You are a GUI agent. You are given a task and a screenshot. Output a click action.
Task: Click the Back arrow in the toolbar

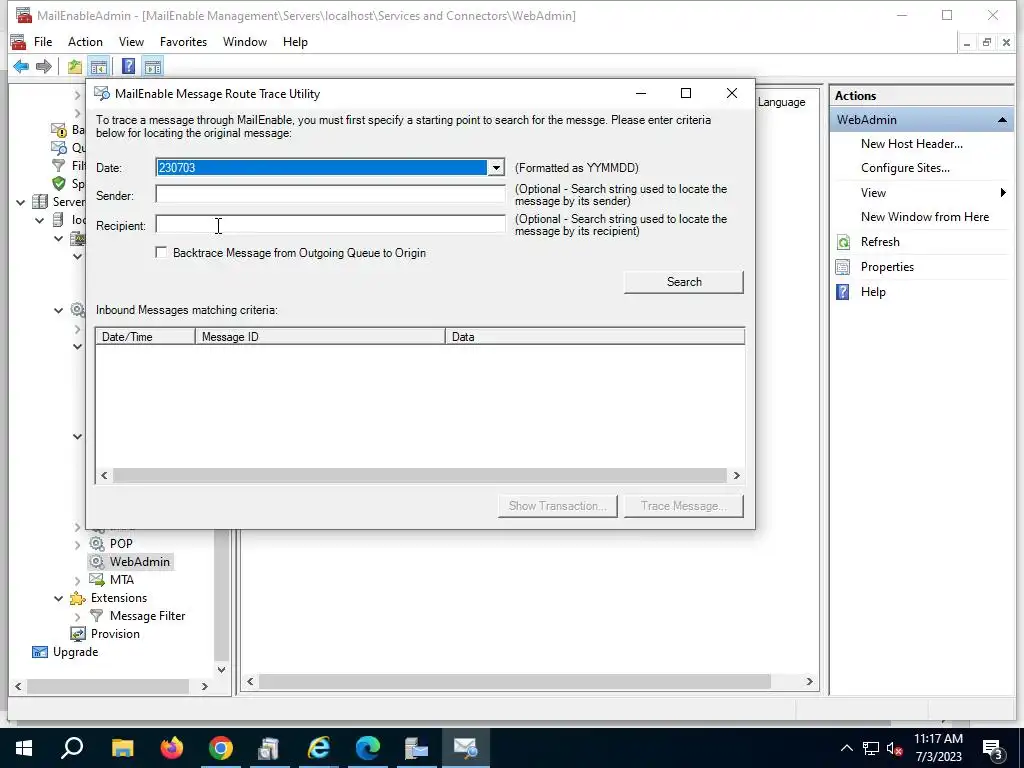point(21,67)
